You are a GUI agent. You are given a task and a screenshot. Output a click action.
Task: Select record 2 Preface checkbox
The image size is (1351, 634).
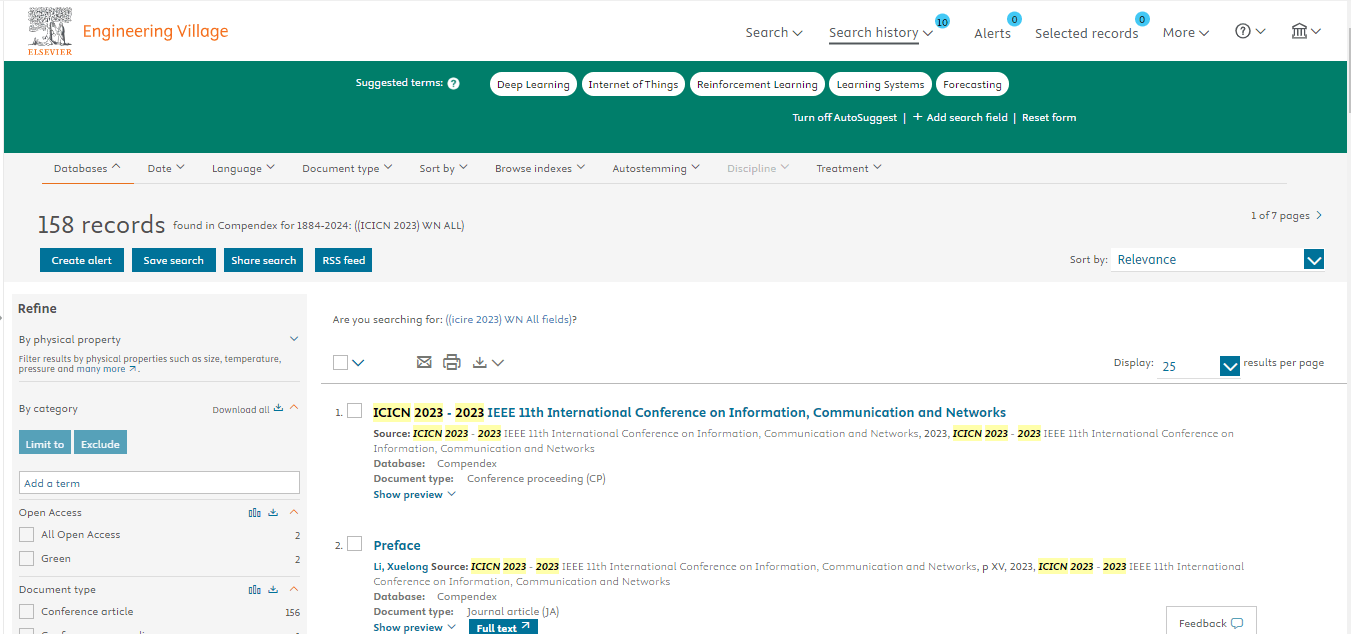point(354,544)
